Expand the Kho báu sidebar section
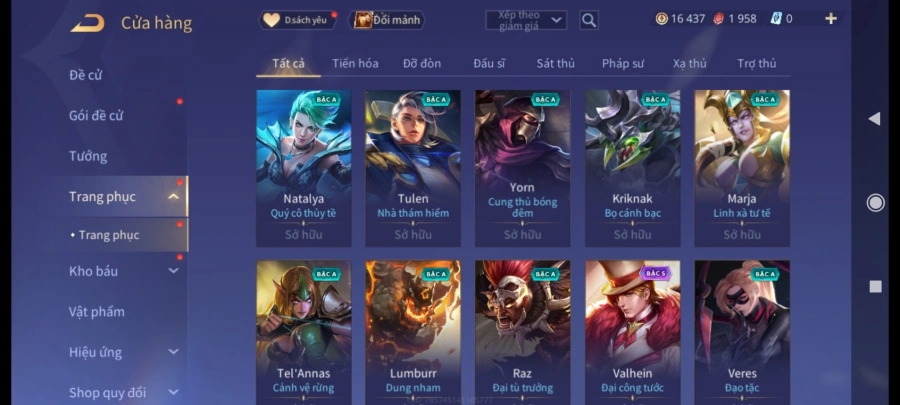Screen dimensions: 900x405 [x=173, y=271]
